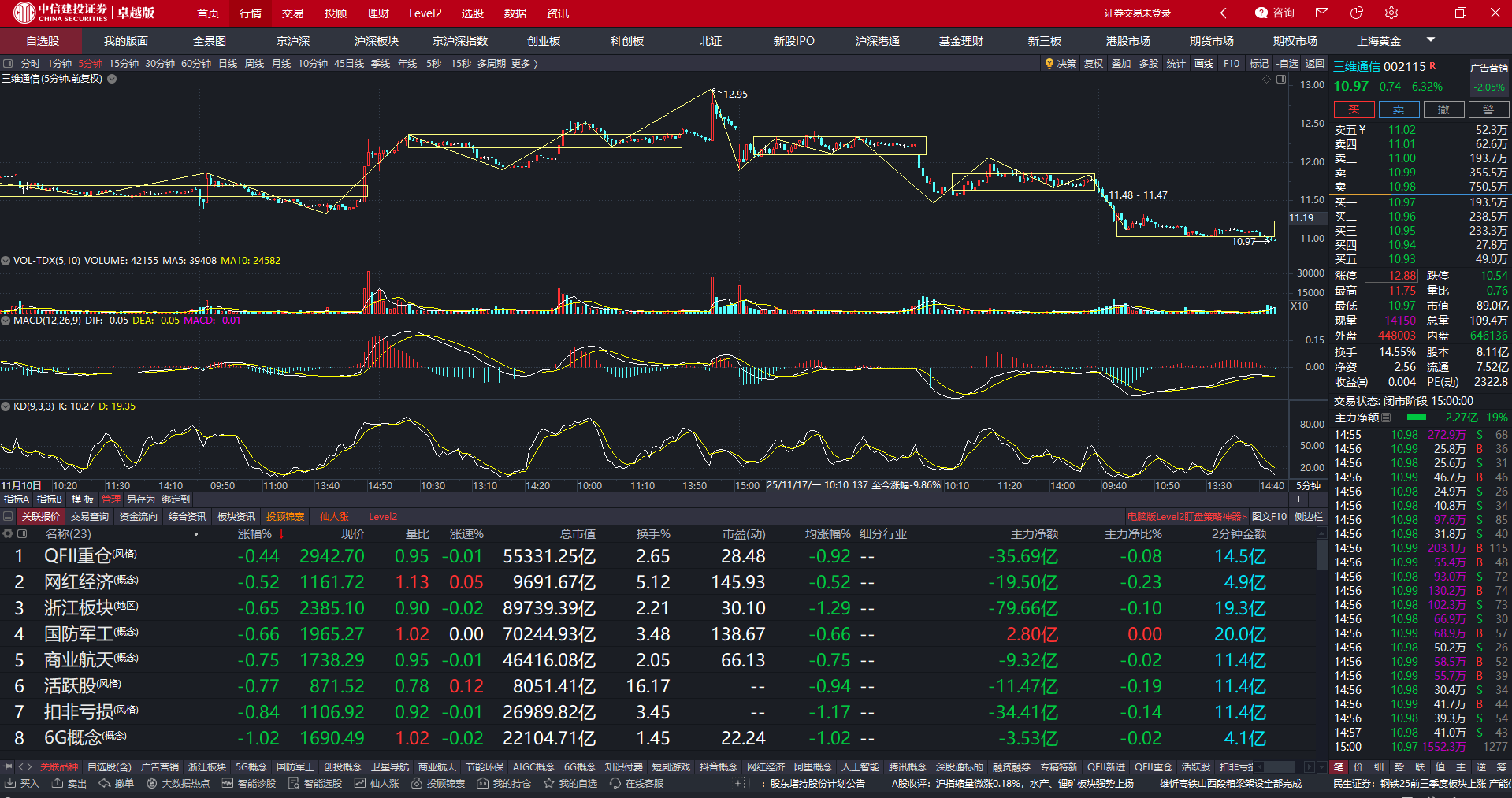This screenshot has height=798, width=1512.
Task: Open 决策 lightbulb decision tool
Action: coord(1061,64)
